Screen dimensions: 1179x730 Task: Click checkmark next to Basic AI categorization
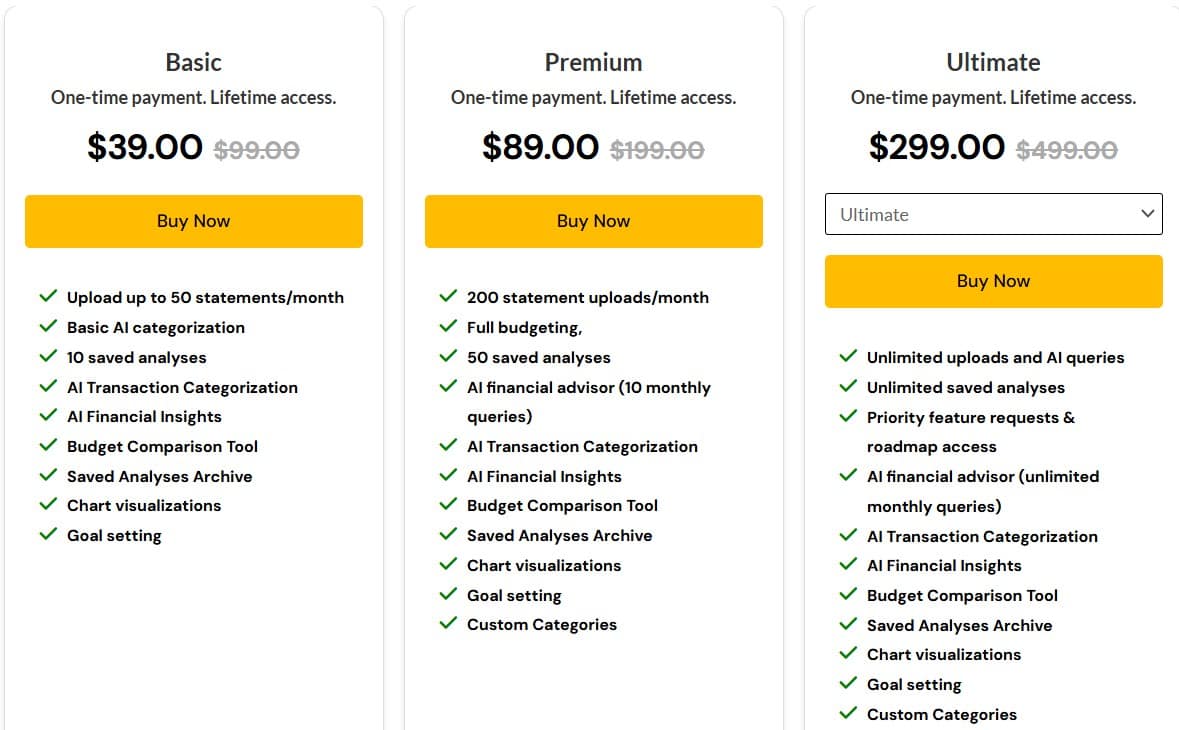(x=48, y=327)
